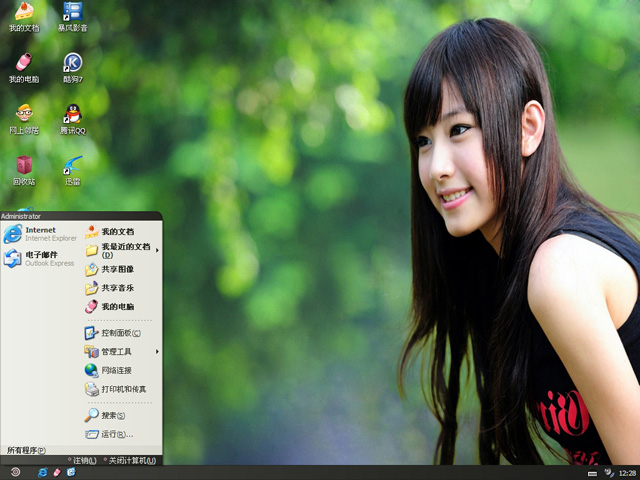This screenshot has height=480, width=640.
Task: Open 迅雷 download manager desktop icon
Action: click(x=72, y=167)
